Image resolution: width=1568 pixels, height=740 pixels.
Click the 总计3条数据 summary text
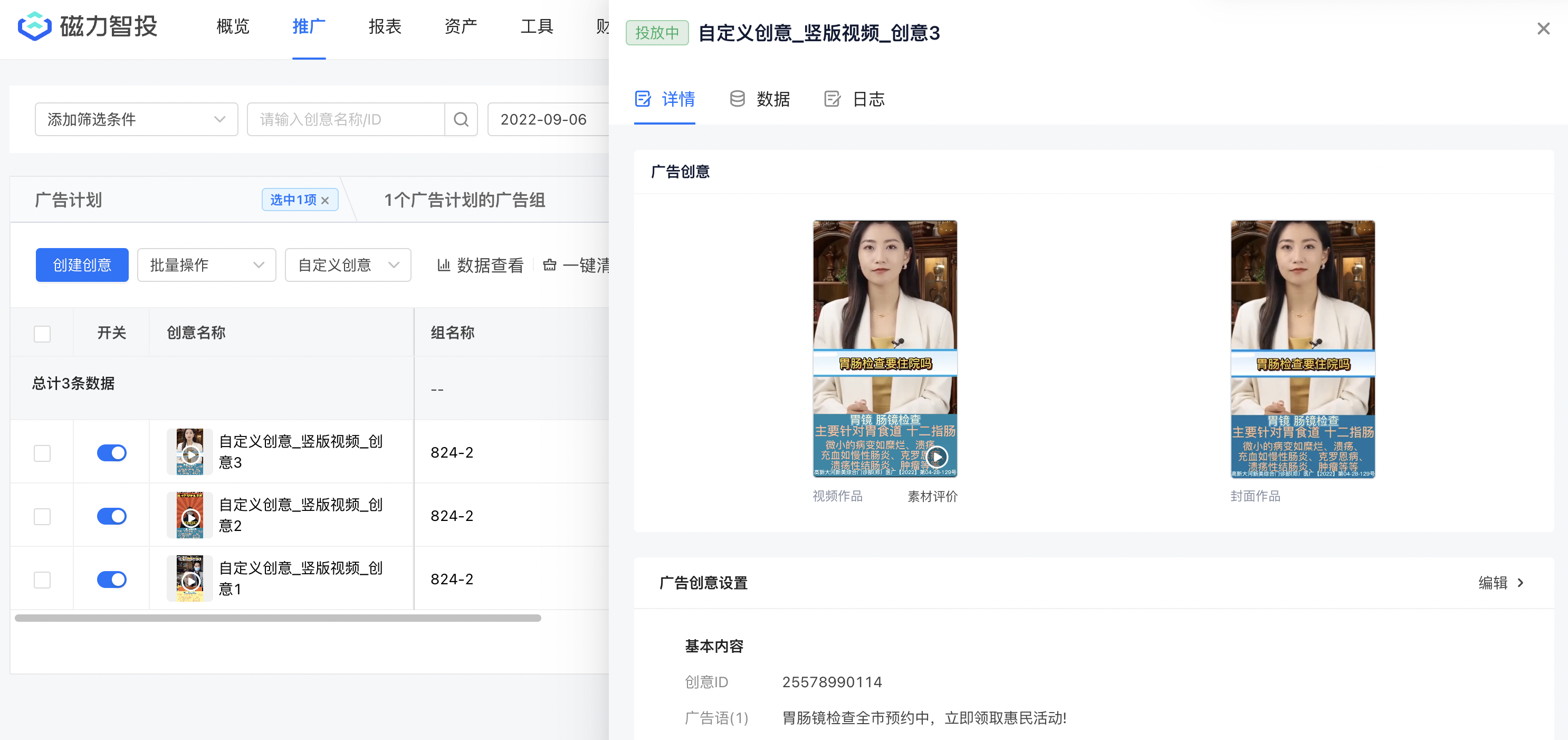click(73, 383)
